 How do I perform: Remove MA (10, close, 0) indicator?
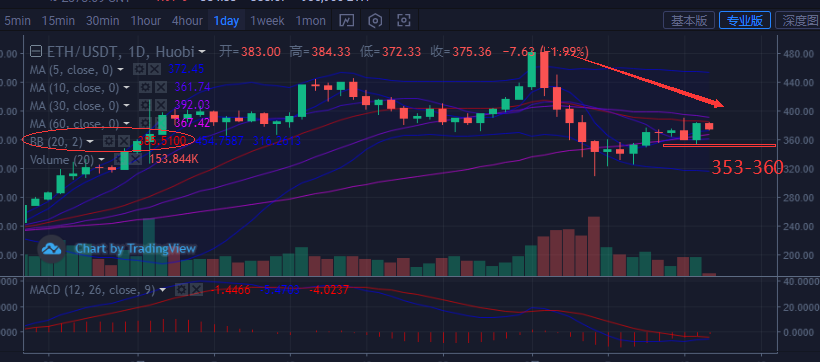161,87
